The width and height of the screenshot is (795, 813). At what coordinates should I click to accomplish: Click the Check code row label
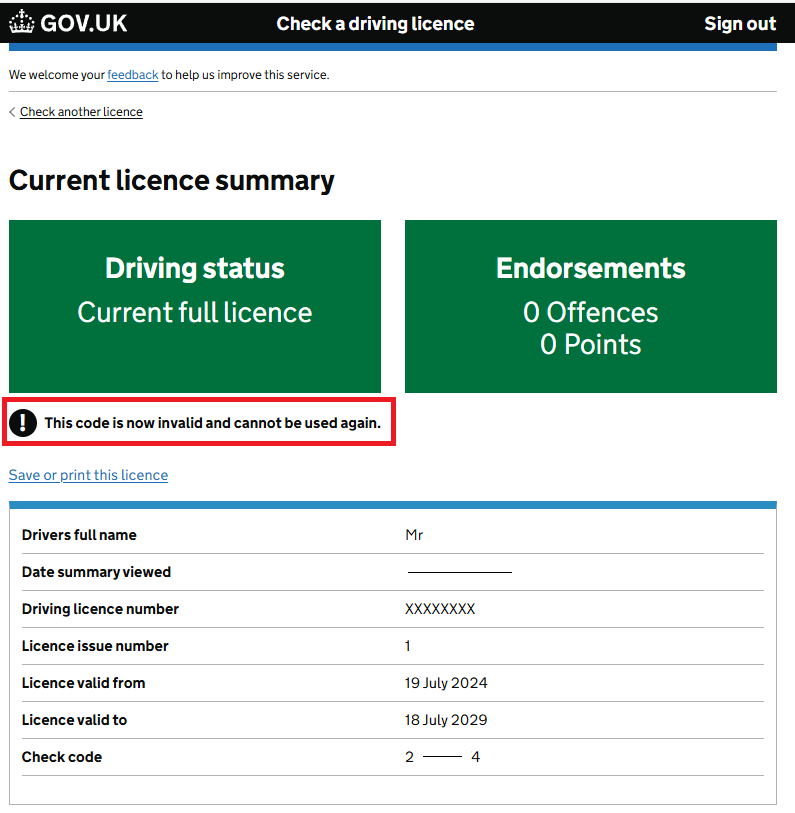pyautogui.click(x=62, y=757)
